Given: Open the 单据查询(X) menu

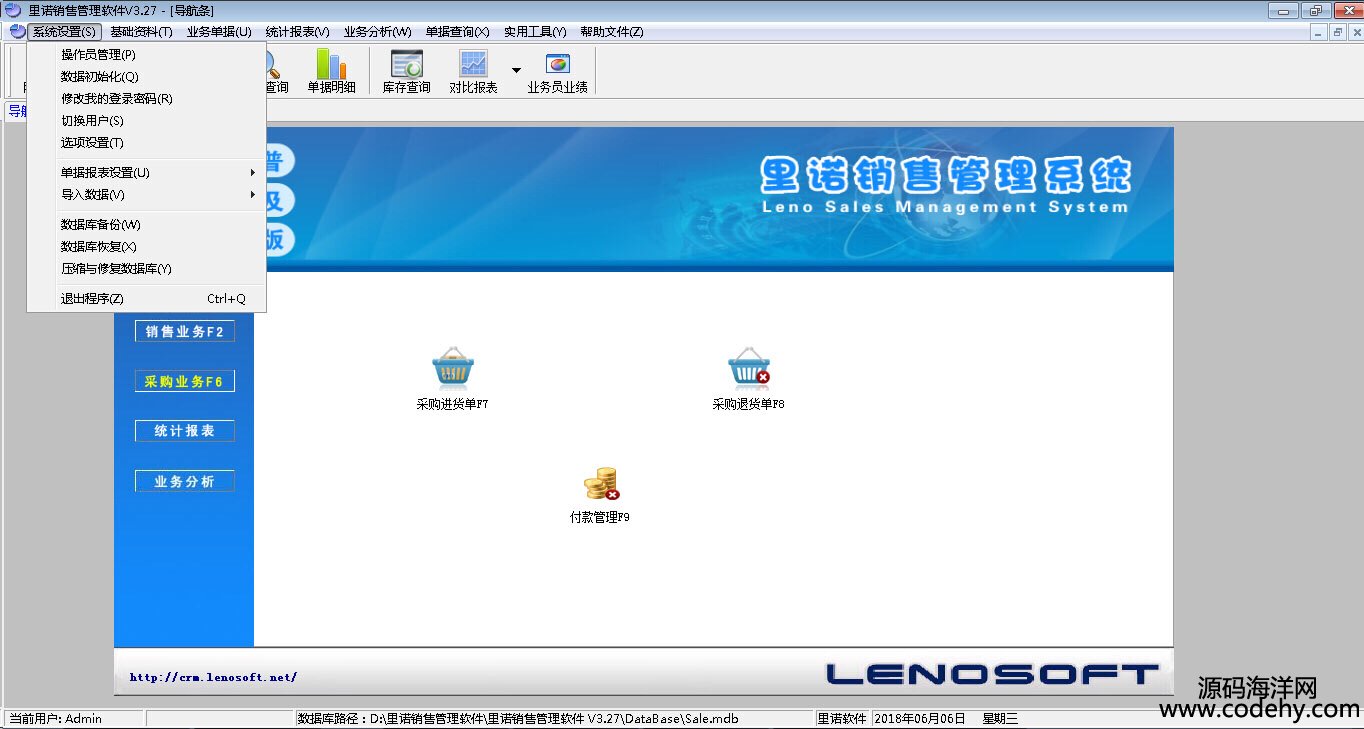Looking at the screenshot, I should pyautogui.click(x=457, y=32).
